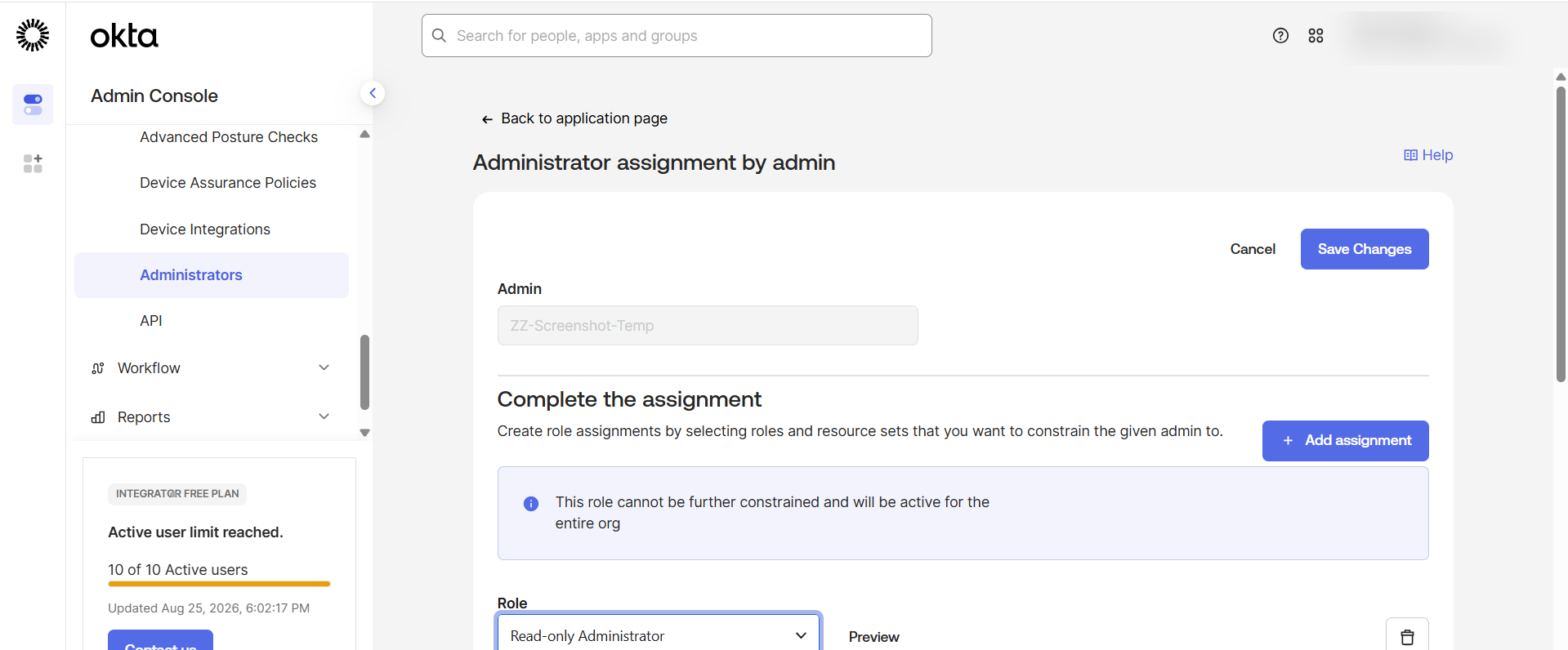Click the sidebar scrollbar thumb
The width and height of the screenshot is (1568, 650).
coord(364,372)
